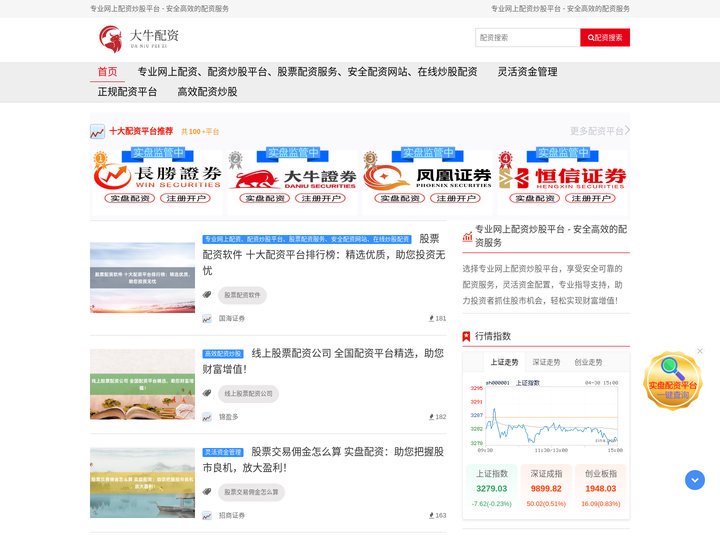
Task: Go to 正规配资平台 in the navigation
Action: coord(127,92)
